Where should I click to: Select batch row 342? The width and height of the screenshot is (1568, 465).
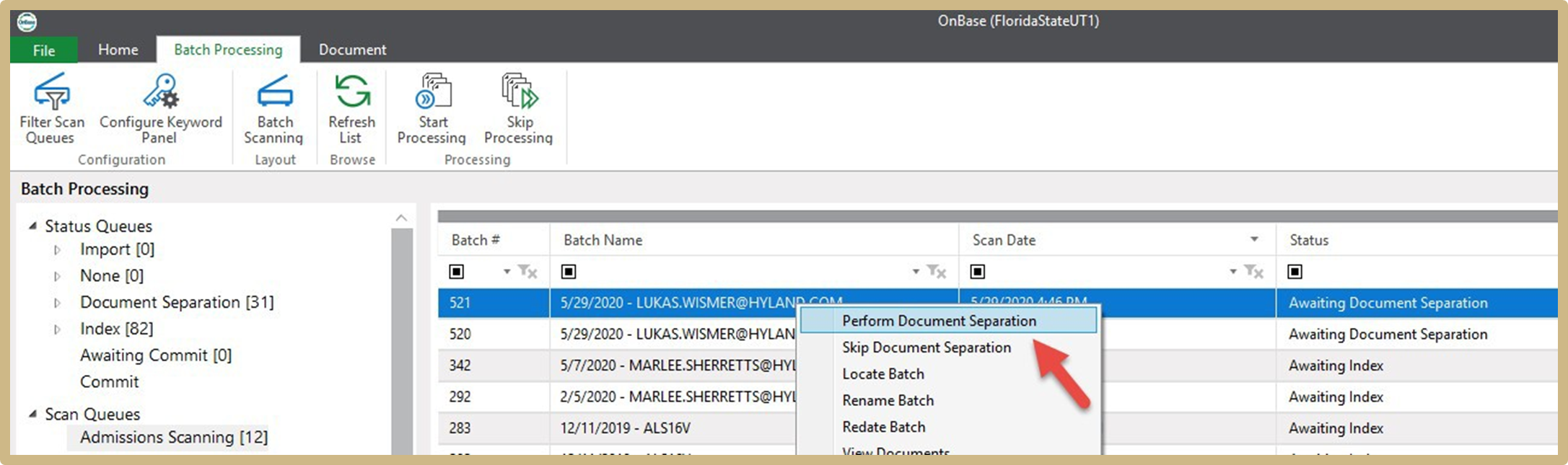pyautogui.click(x=997, y=366)
